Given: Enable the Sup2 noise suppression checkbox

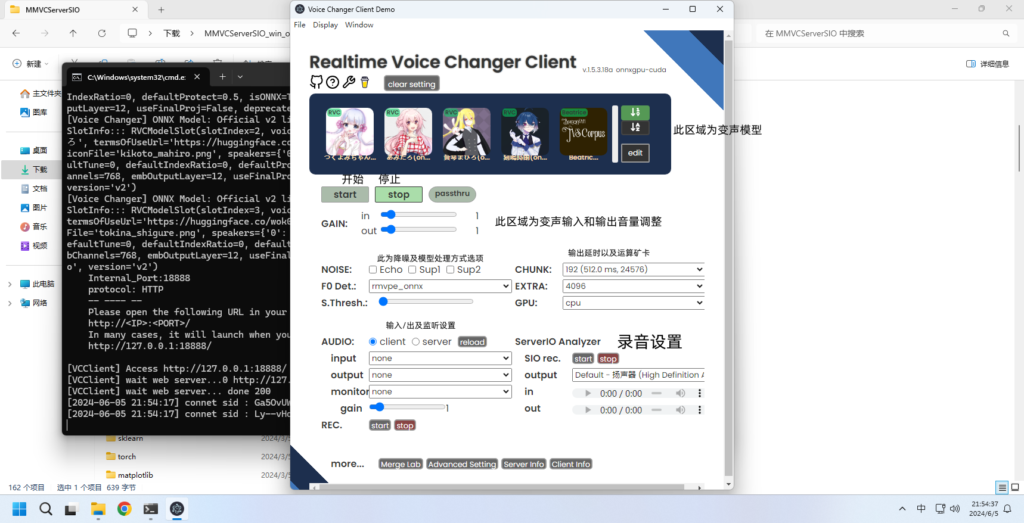Looking at the screenshot, I should [450, 270].
